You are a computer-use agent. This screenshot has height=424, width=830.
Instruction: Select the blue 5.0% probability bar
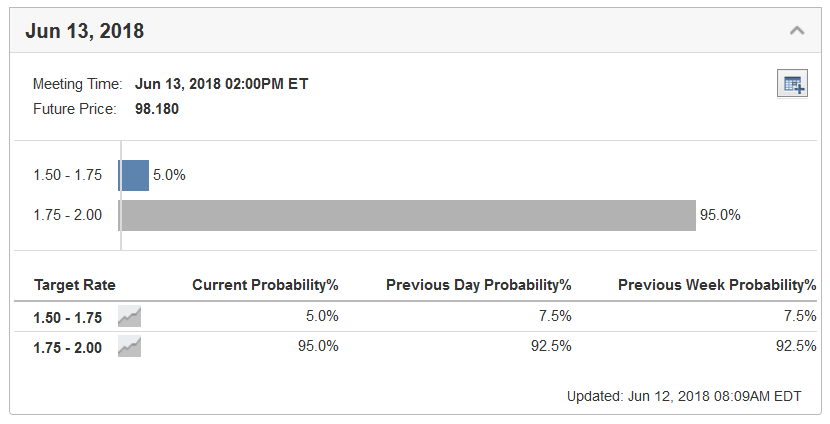point(134,175)
